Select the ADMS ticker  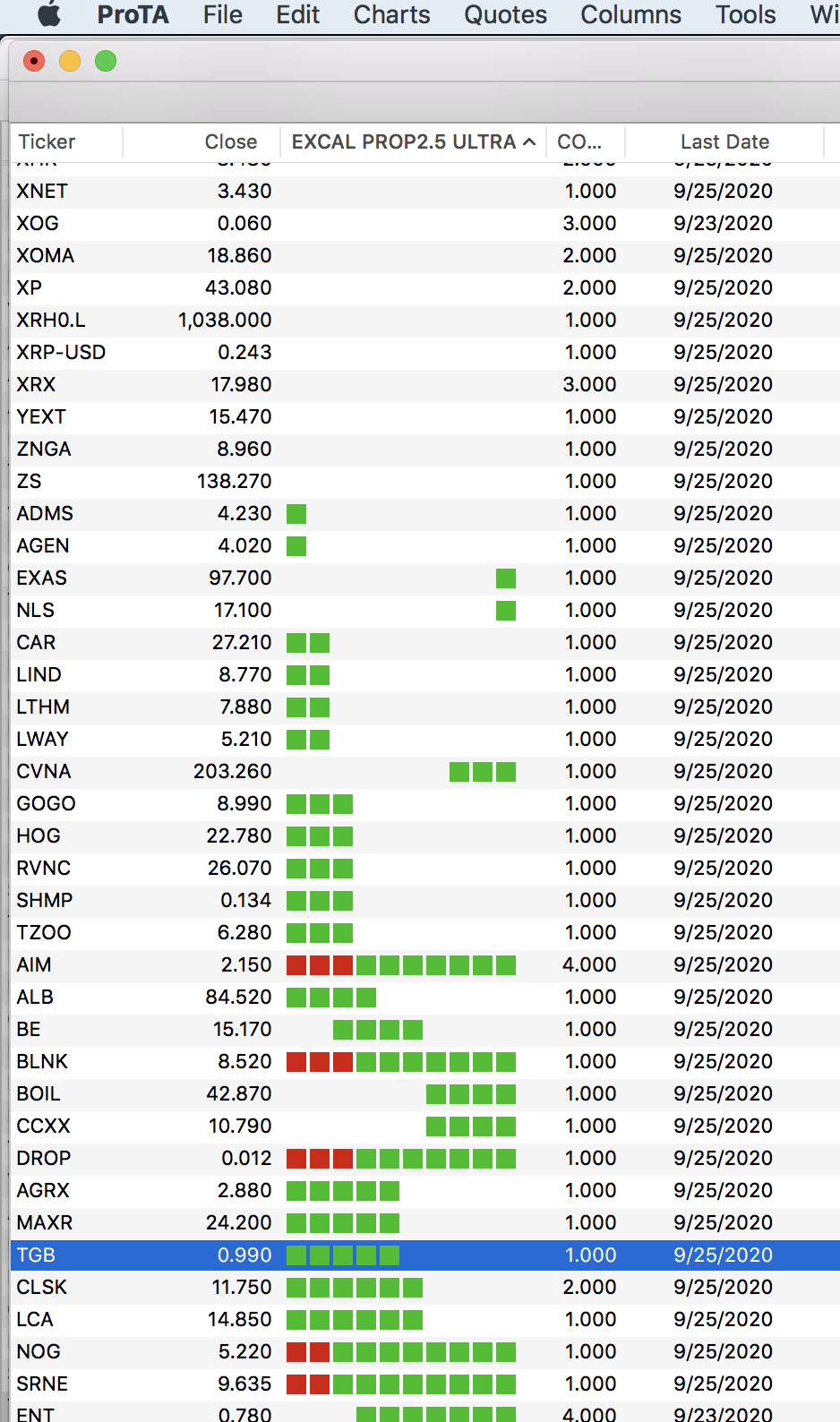coord(45,513)
